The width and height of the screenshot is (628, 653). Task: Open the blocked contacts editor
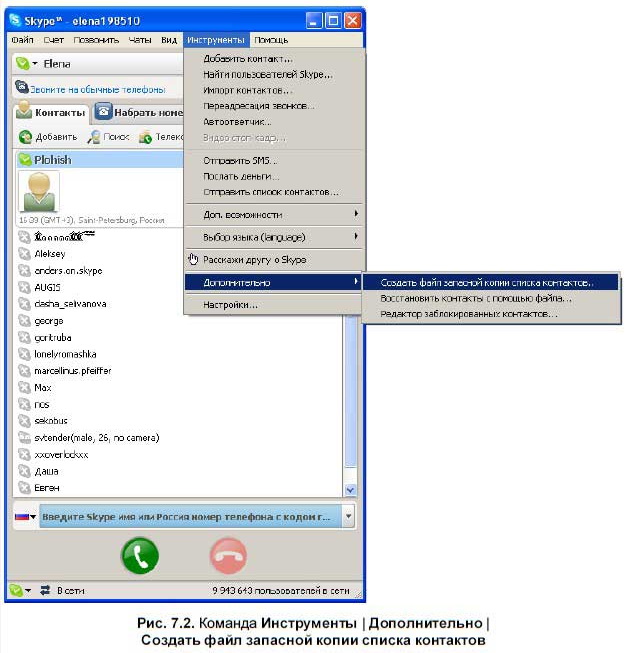[x=469, y=314]
